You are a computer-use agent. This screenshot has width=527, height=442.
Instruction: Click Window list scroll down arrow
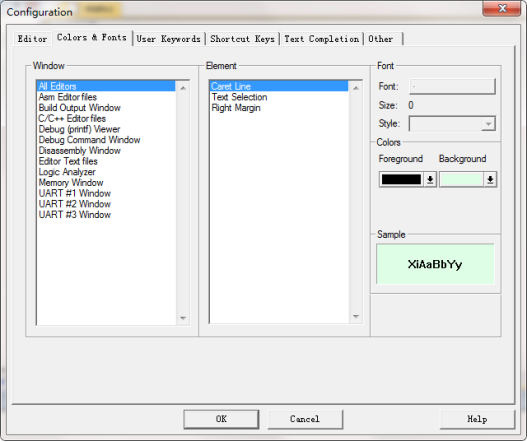183,318
